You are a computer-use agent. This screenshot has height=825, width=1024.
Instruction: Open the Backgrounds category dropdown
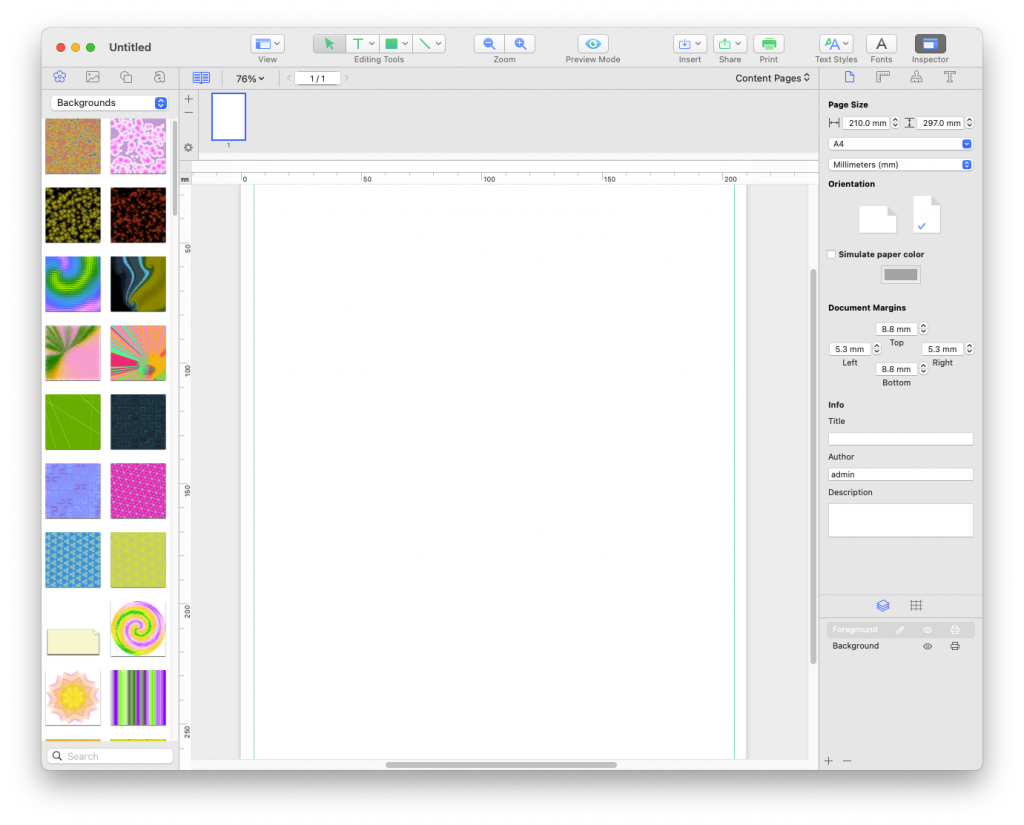click(x=110, y=103)
